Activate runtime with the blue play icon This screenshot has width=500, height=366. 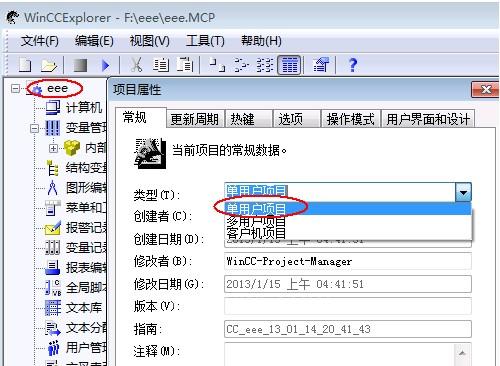click(x=106, y=65)
